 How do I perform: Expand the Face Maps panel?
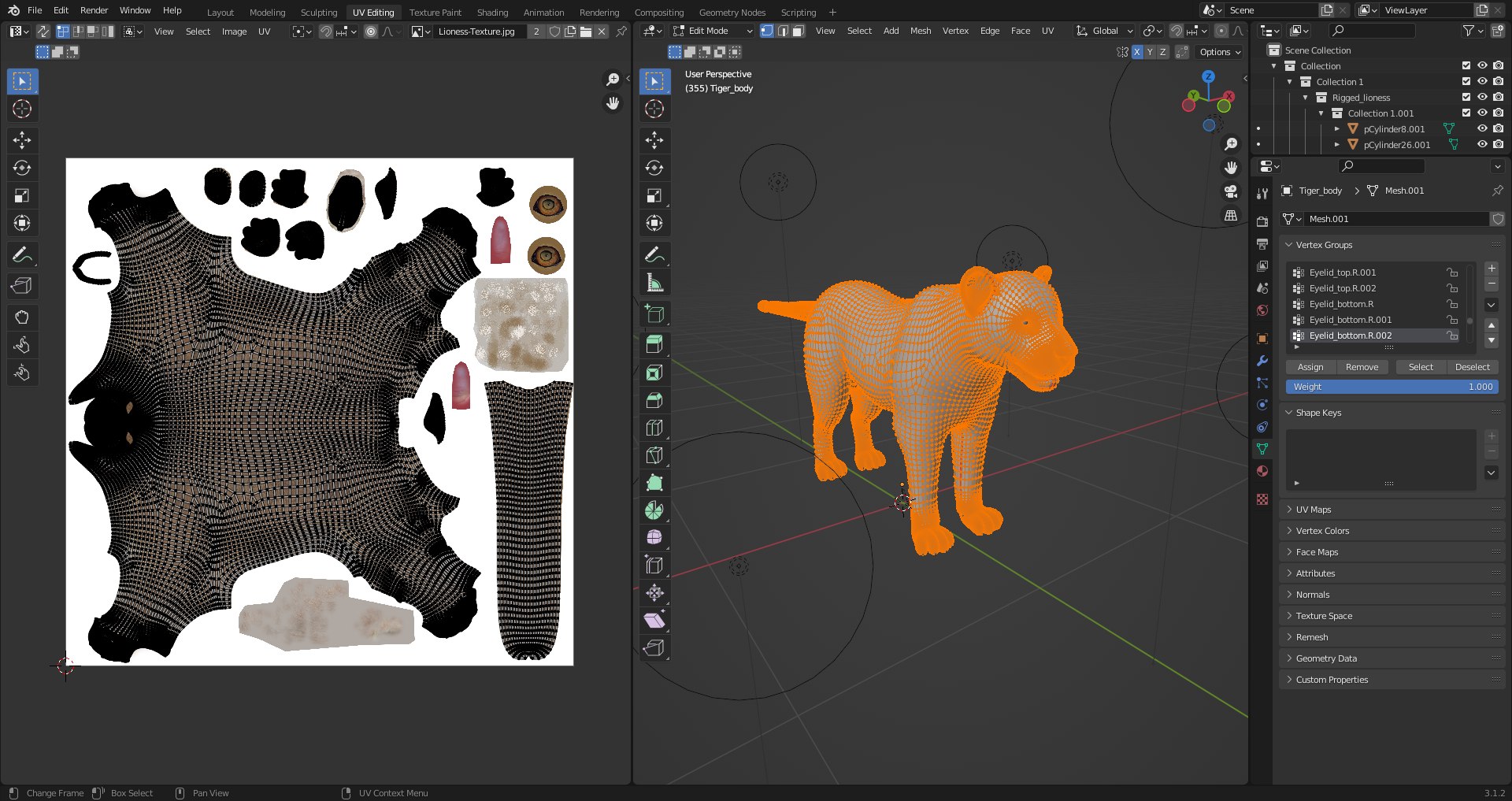(x=1317, y=552)
